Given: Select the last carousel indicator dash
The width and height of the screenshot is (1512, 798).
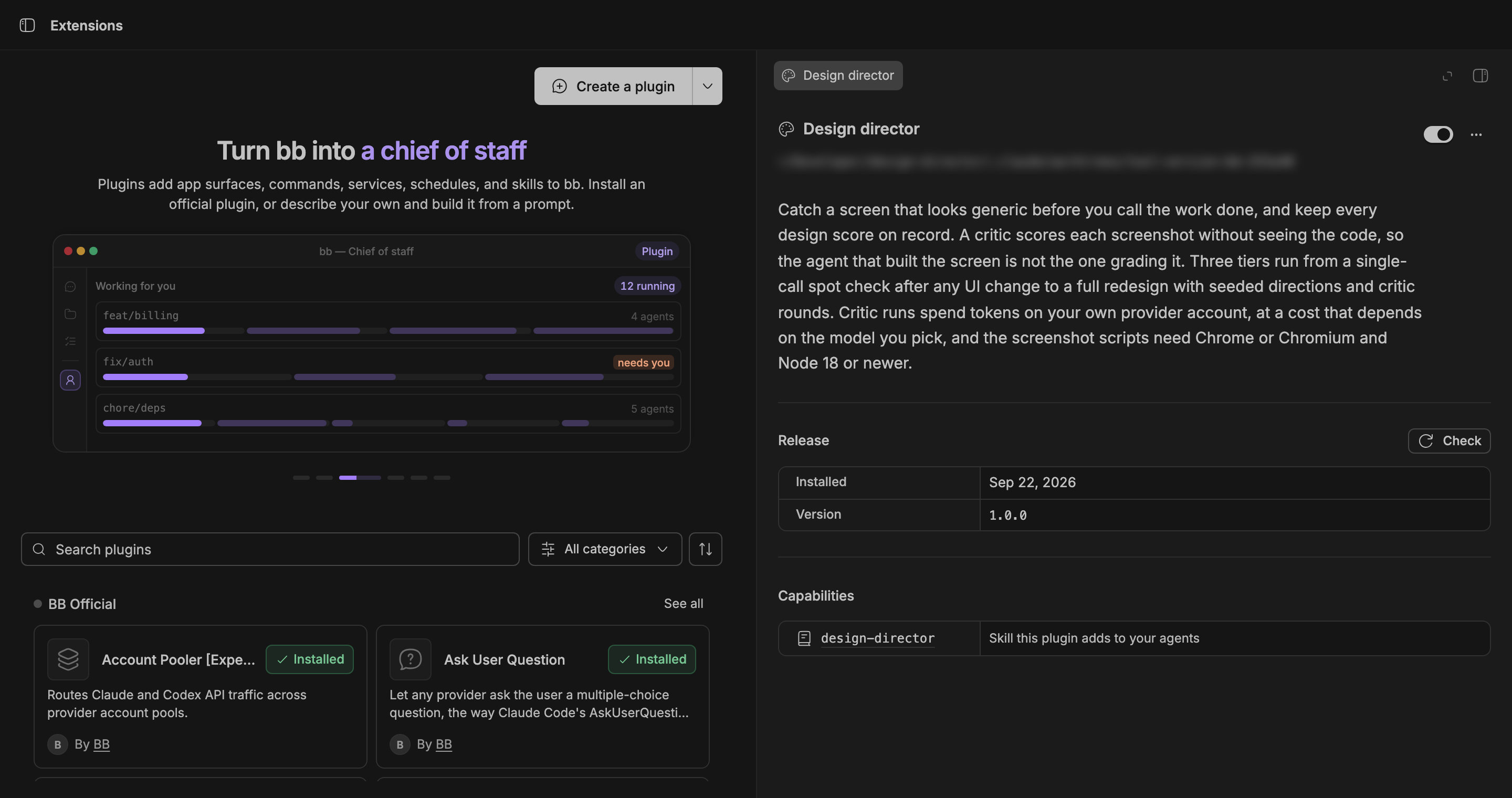Looking at the screenshot, I should click(442, 478).
